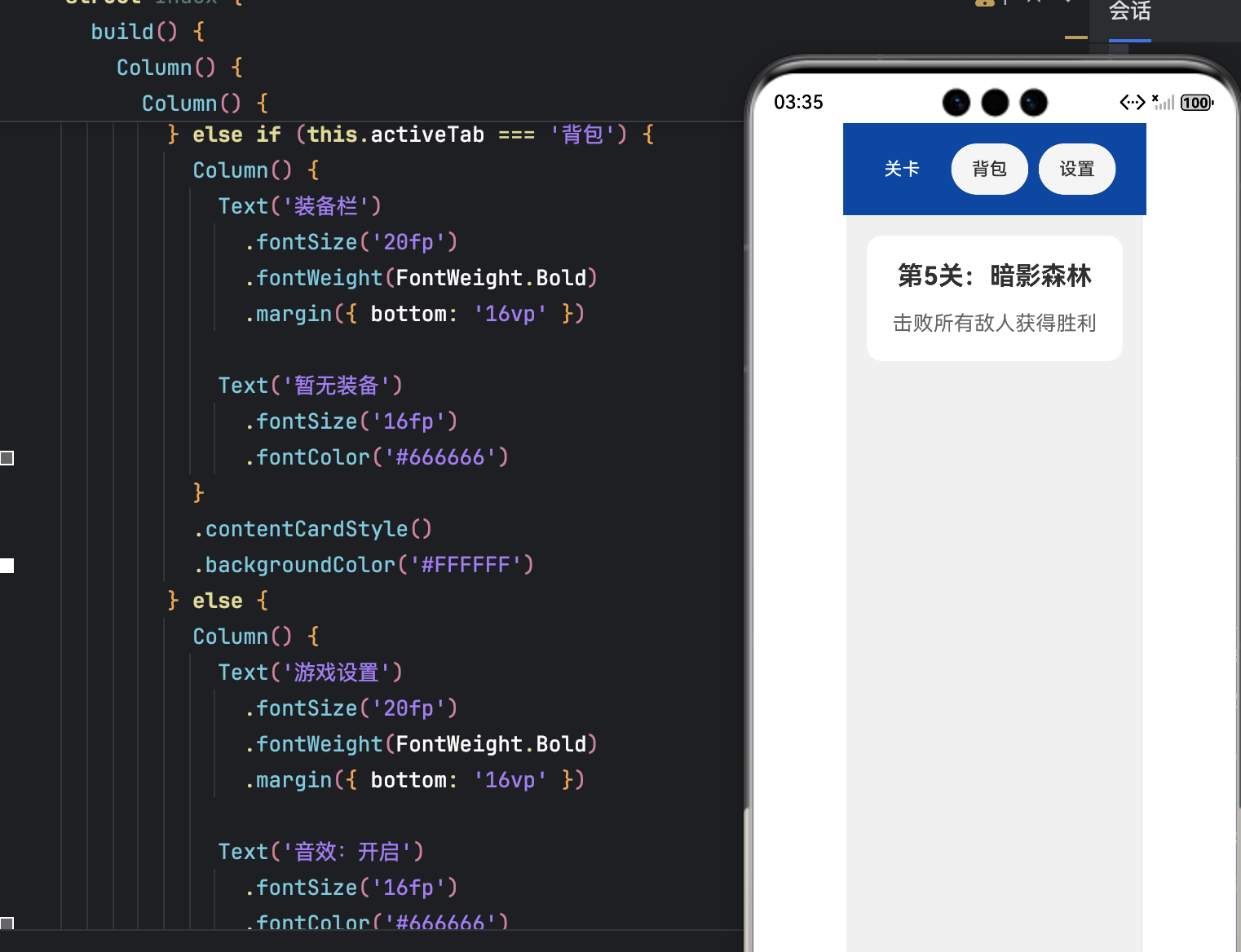
Task: Click the network link status icon
Action: pos(1133,103)
